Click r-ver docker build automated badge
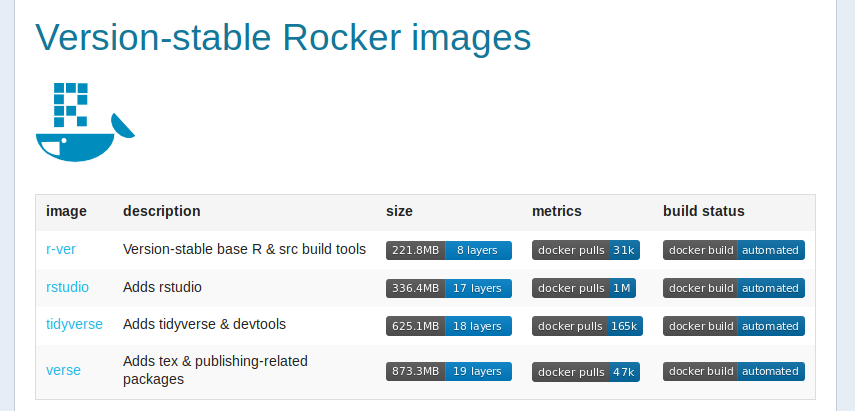The height and width of the screenshot is (411, 855). [x=734, y=250]
